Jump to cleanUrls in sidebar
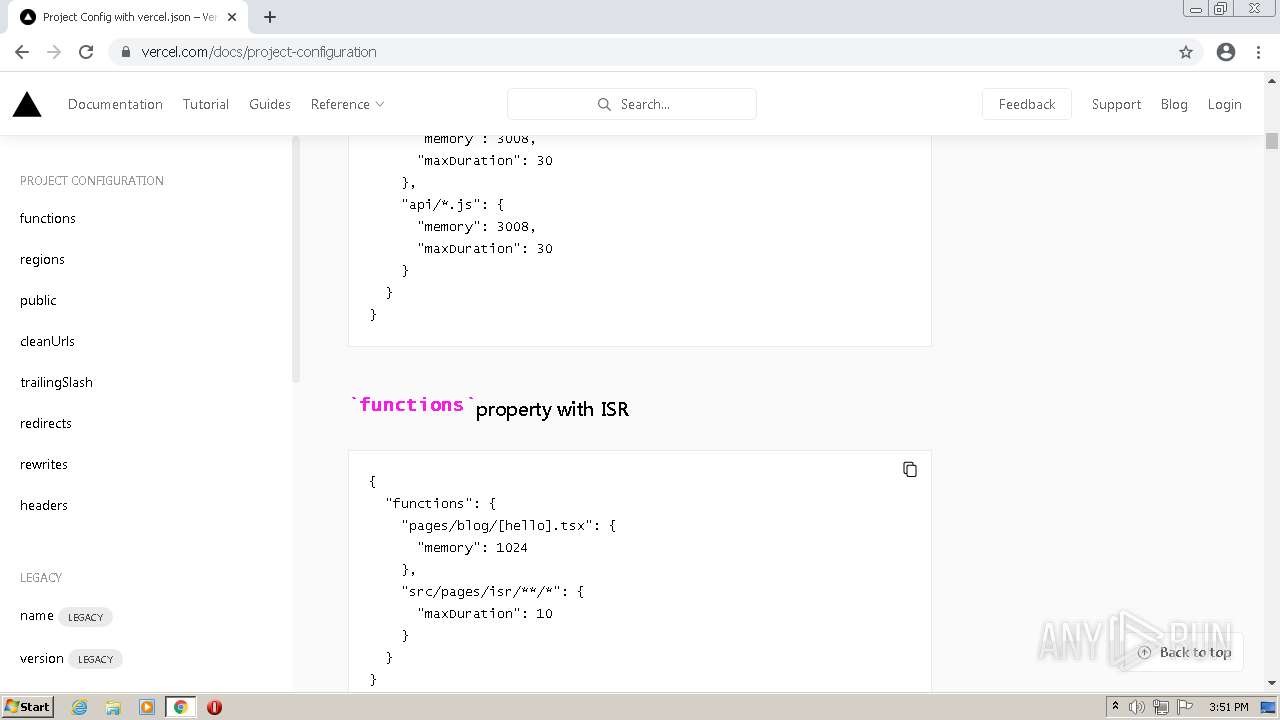The height and width of the screenshot is (720, 1280). 47,341
